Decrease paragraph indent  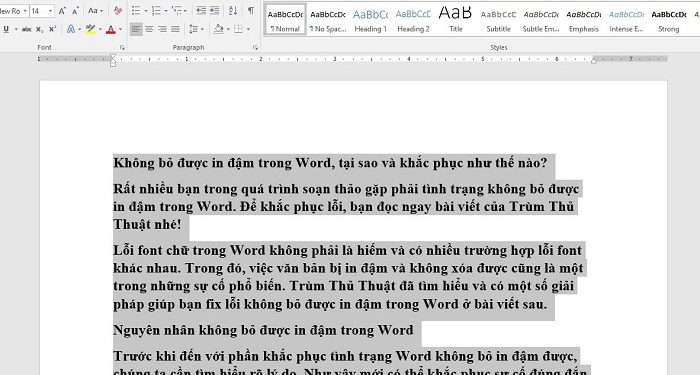201,11
